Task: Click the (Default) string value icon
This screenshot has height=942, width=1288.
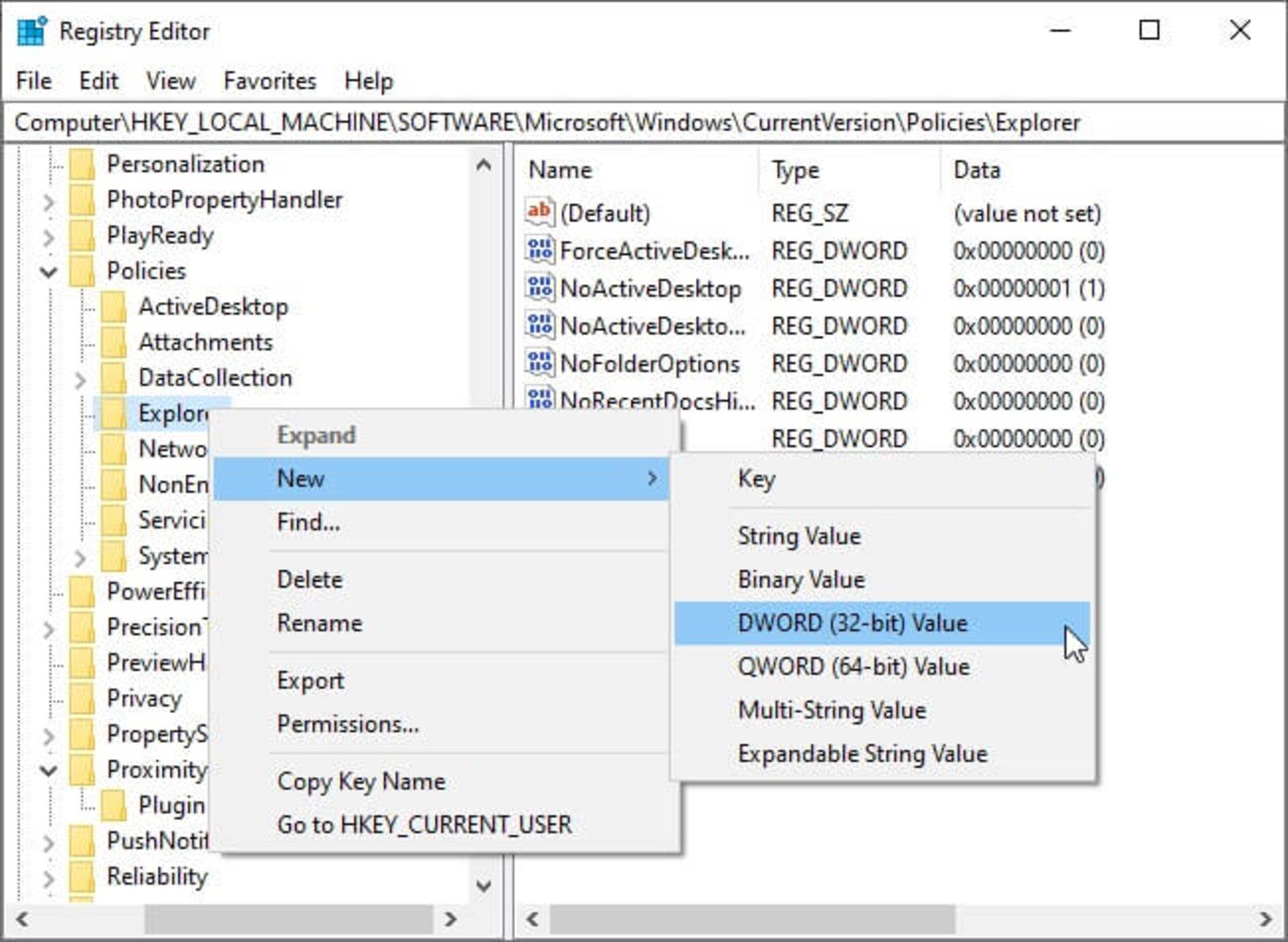Action: [x=539, y=213]
